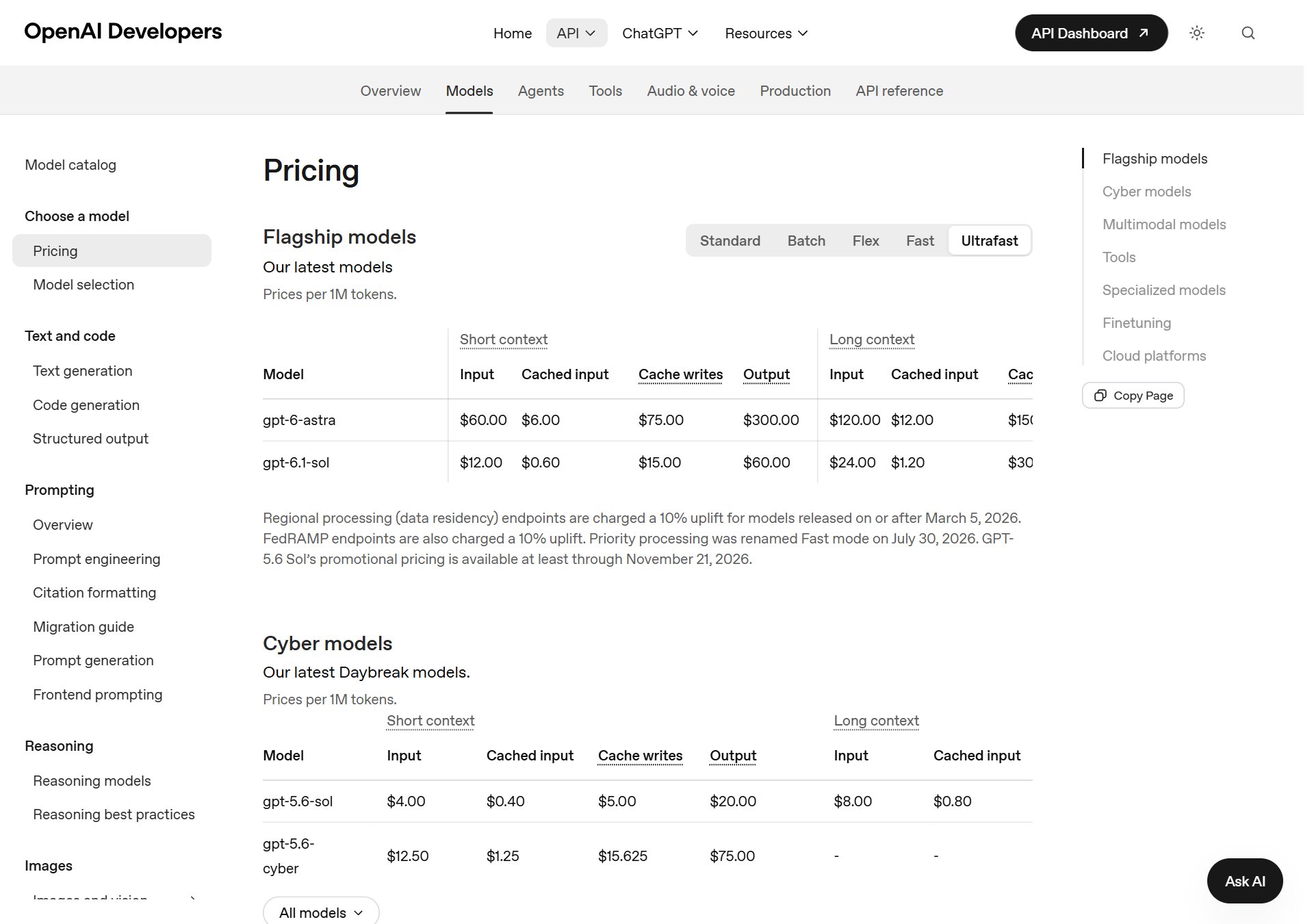Open the Production tab
The image size is (1314, 924).
pos(795,91)
